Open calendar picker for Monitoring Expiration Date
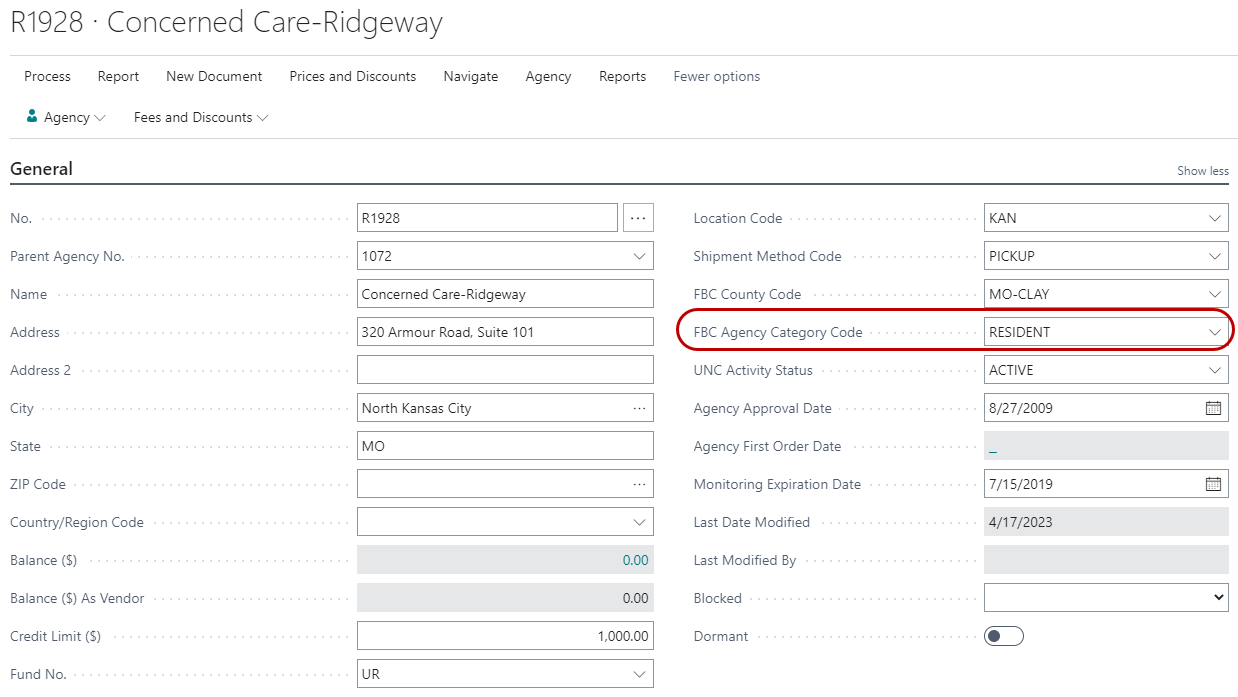This screenshot has height=697, width=1238. 1213,484
